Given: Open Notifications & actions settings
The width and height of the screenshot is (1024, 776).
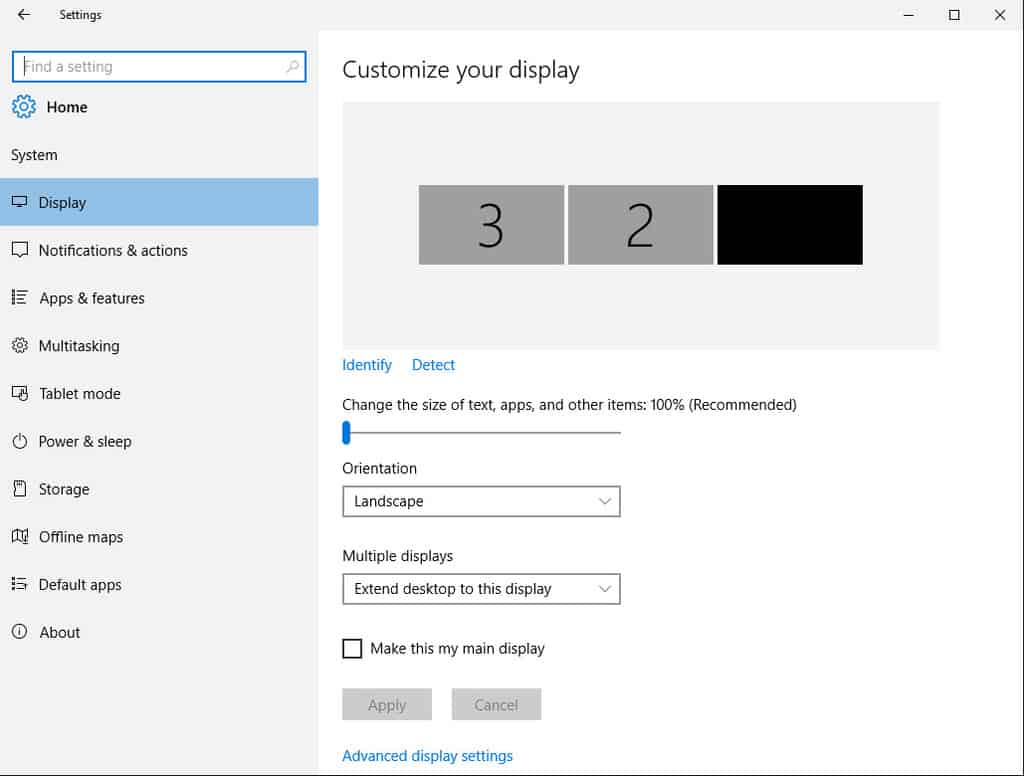Looking at the screenshot, I should 159,250.
